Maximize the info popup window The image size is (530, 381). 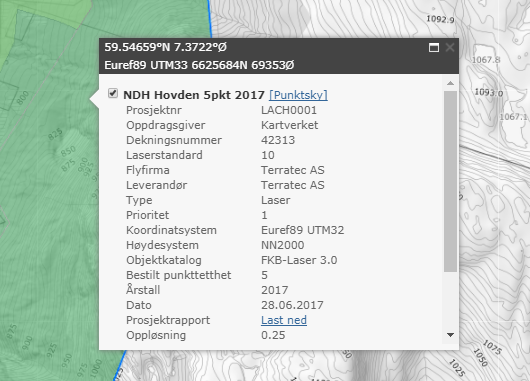[434, 48]
